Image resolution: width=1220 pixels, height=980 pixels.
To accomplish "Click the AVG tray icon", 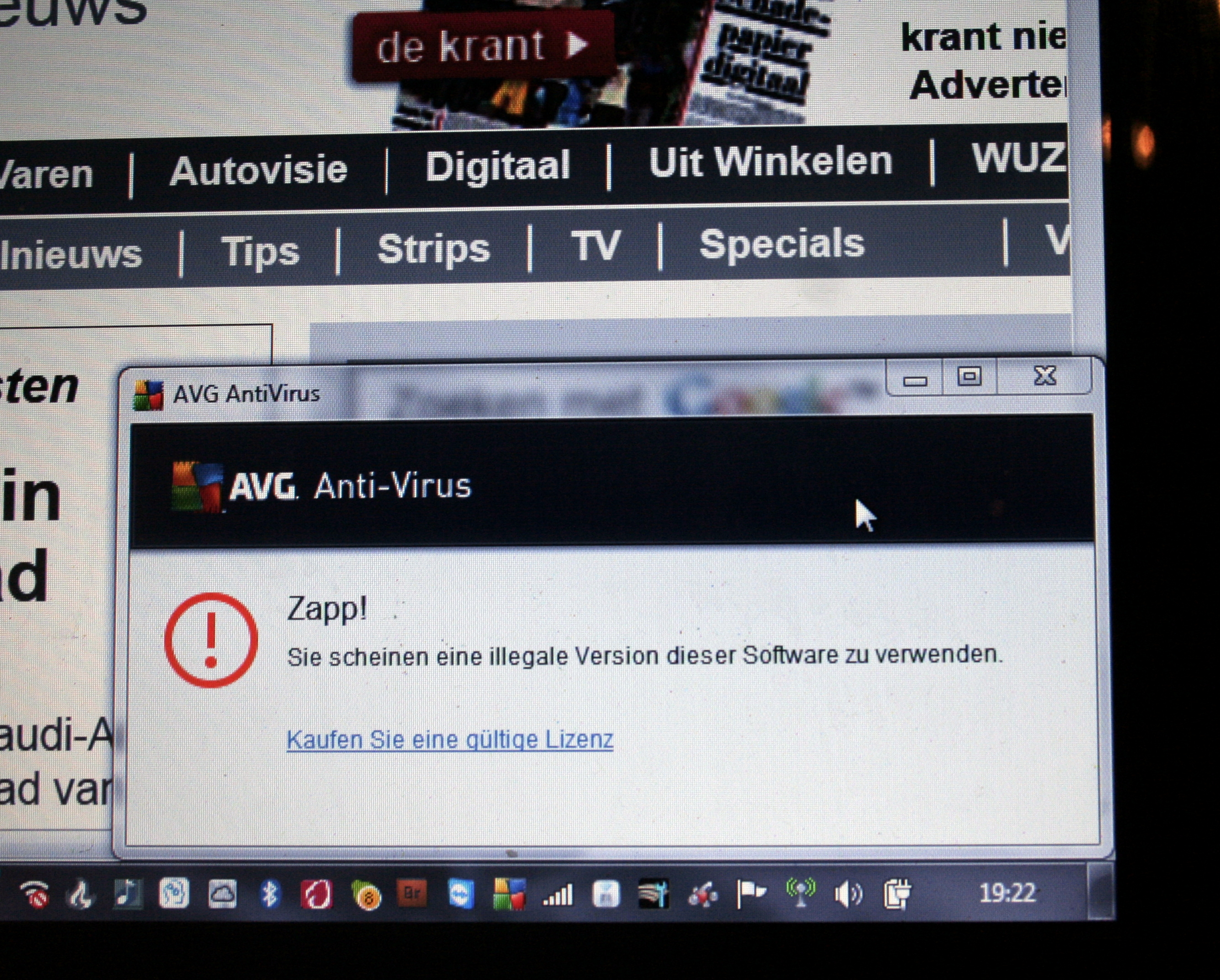I will click(x=509, y=893).
